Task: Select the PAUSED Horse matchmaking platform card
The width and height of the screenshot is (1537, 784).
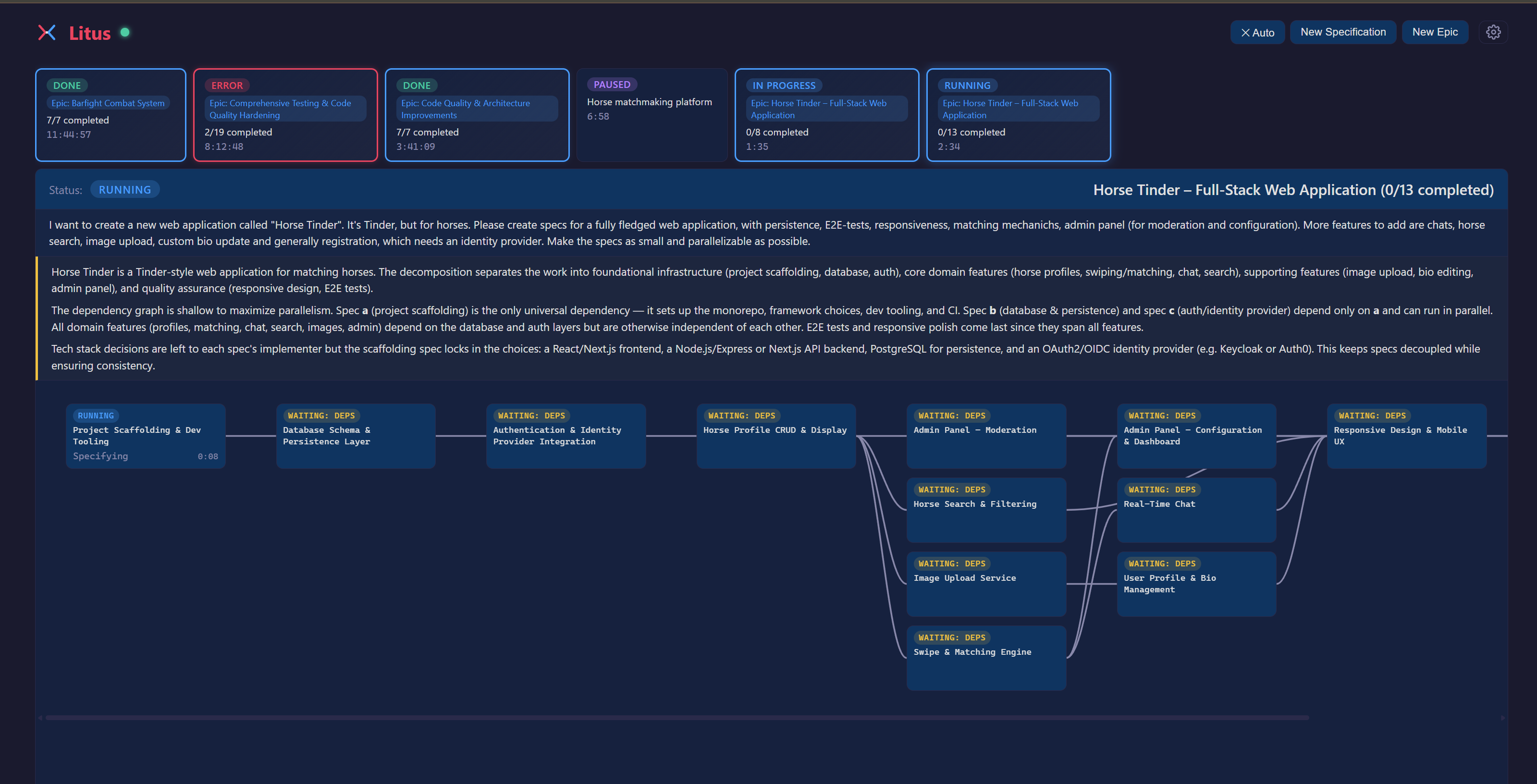Action: click(x=652, y=114)
